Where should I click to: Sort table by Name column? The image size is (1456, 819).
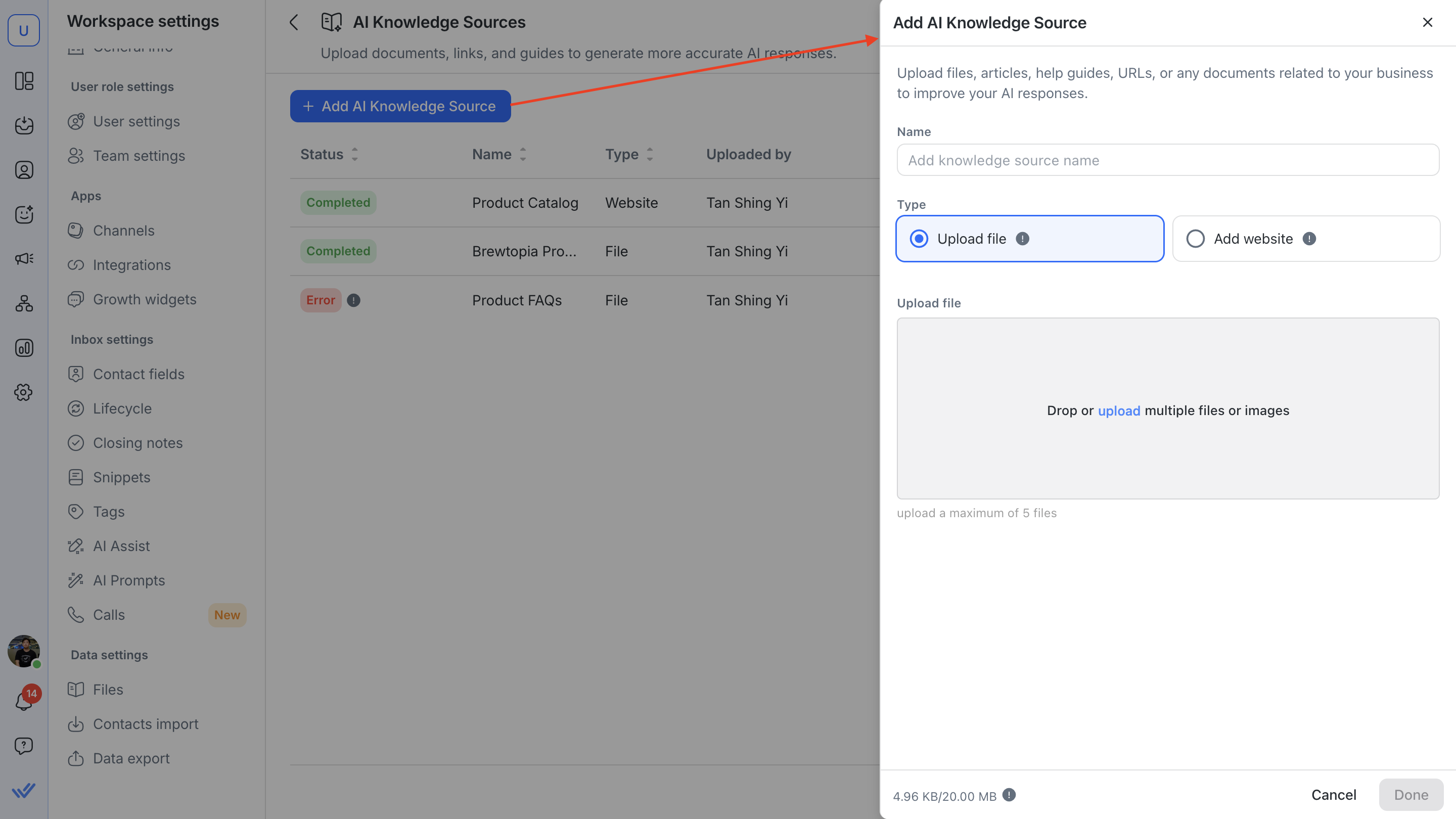click(x=523, y=154)
